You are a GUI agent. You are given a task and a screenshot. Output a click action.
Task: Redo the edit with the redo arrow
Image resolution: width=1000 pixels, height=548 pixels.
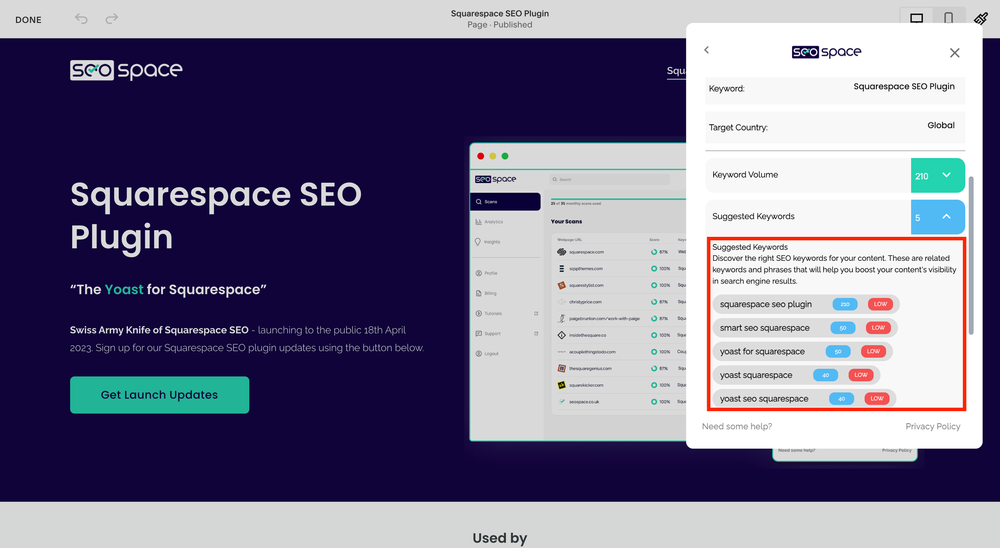(112, 19)
